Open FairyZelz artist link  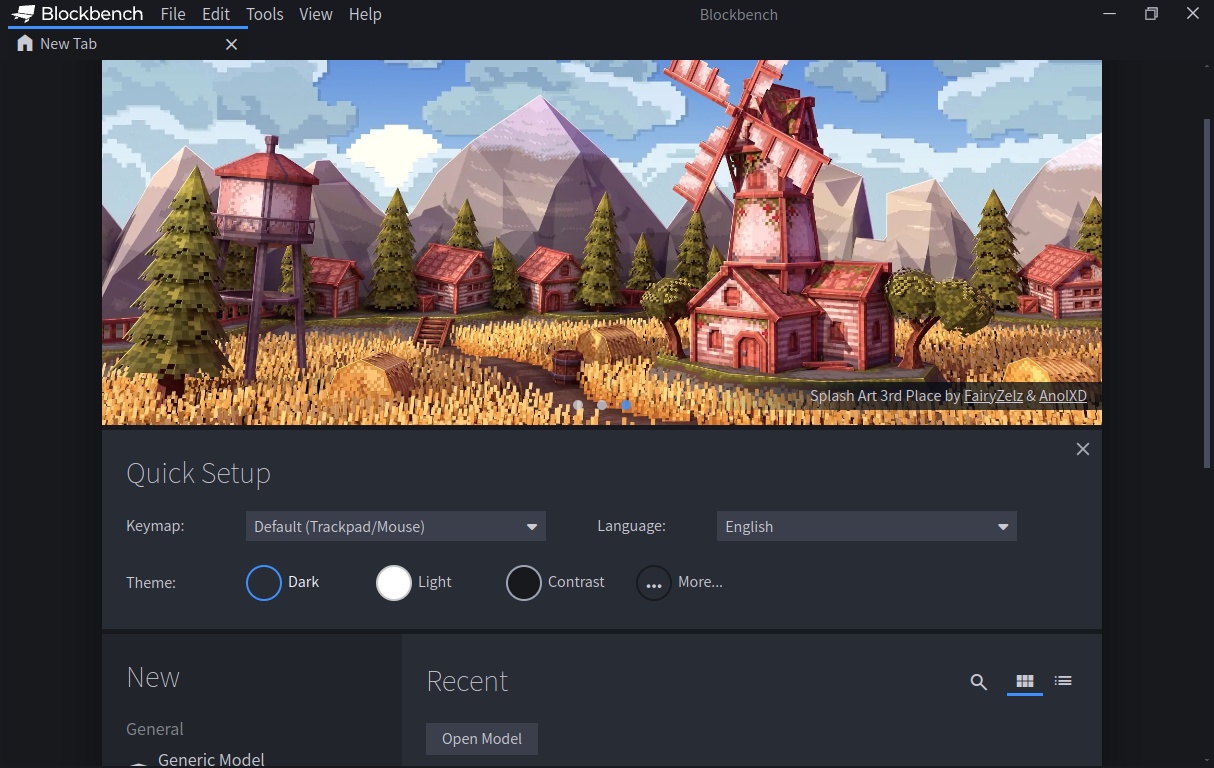coord(993,396)
